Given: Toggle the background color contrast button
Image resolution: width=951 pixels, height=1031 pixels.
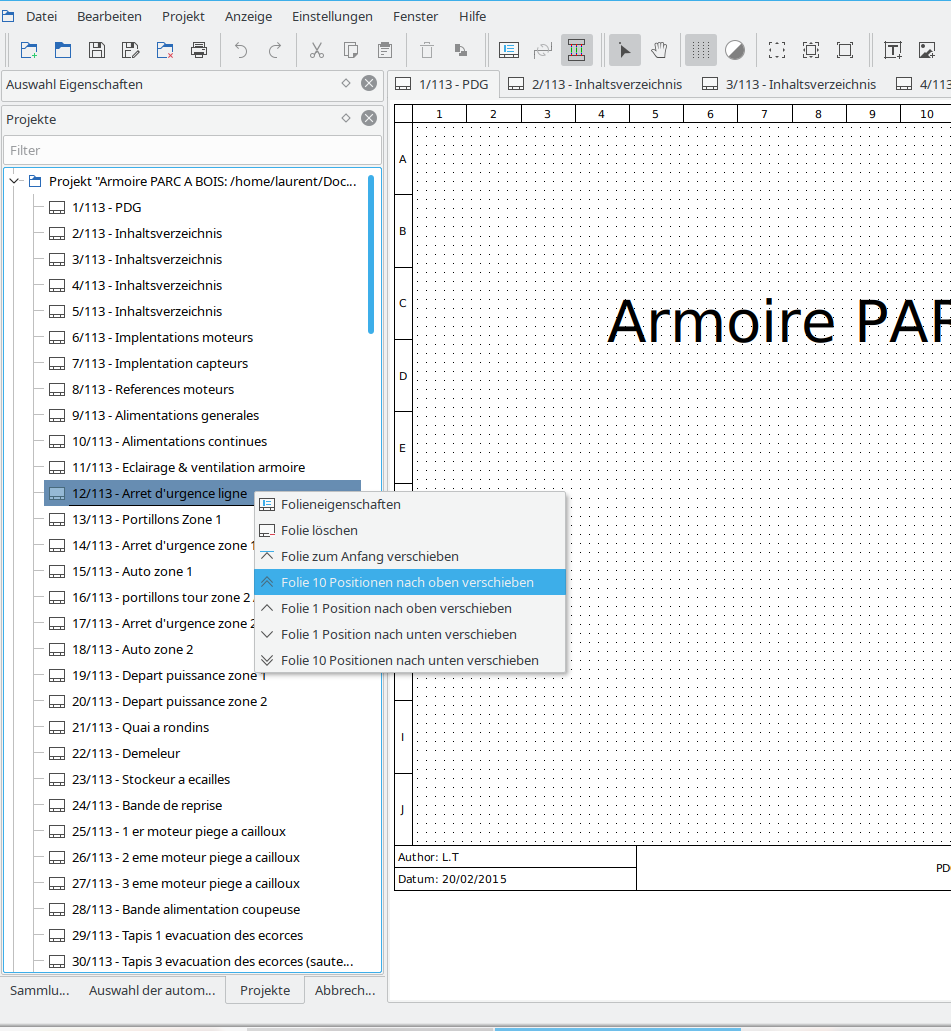Looking at the screenshot, I should click(x=735, y=50).
